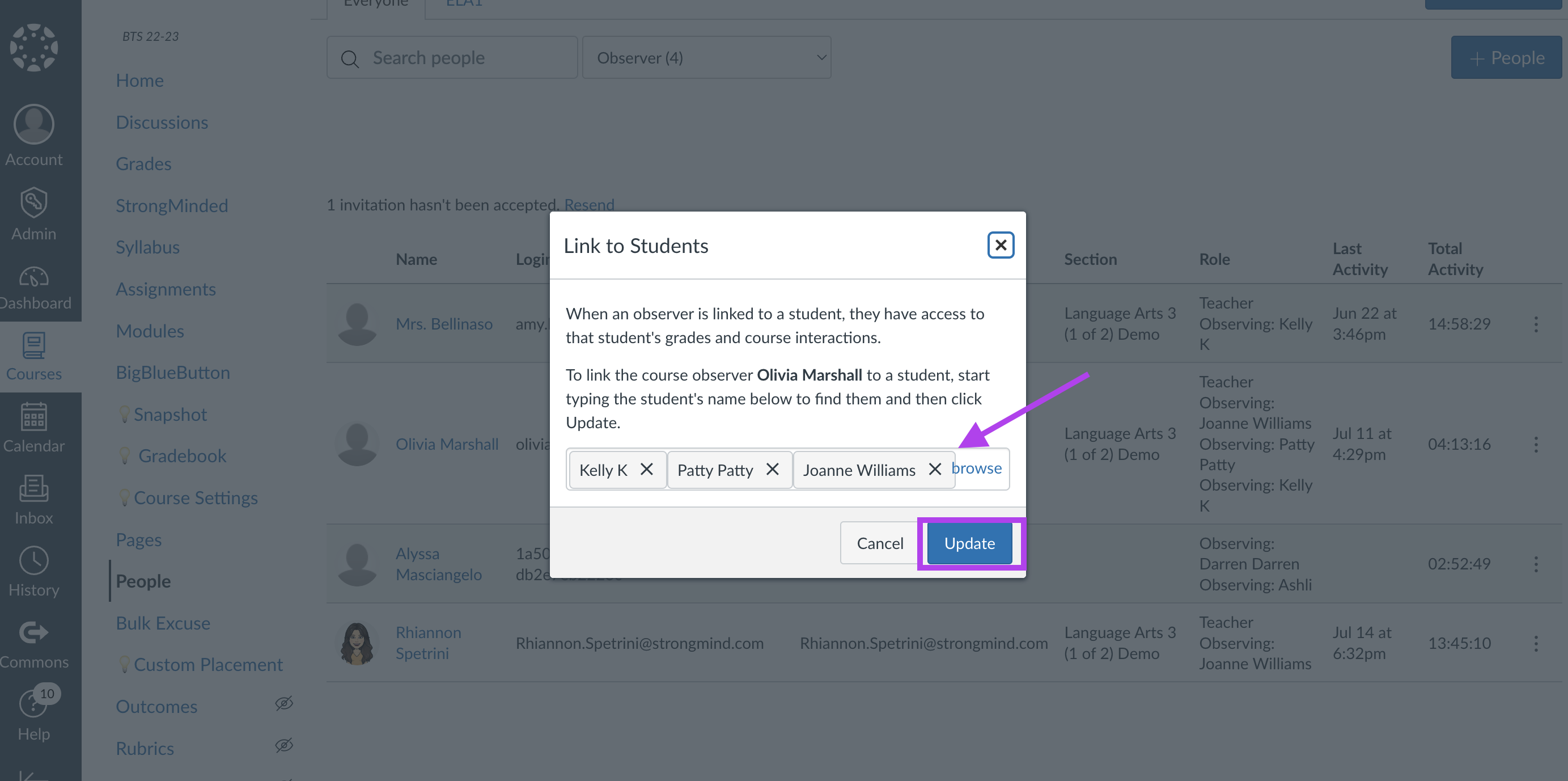Click the Cancel button in dialog
This screenshot has width=1568, height=781.
pos(880,543)
